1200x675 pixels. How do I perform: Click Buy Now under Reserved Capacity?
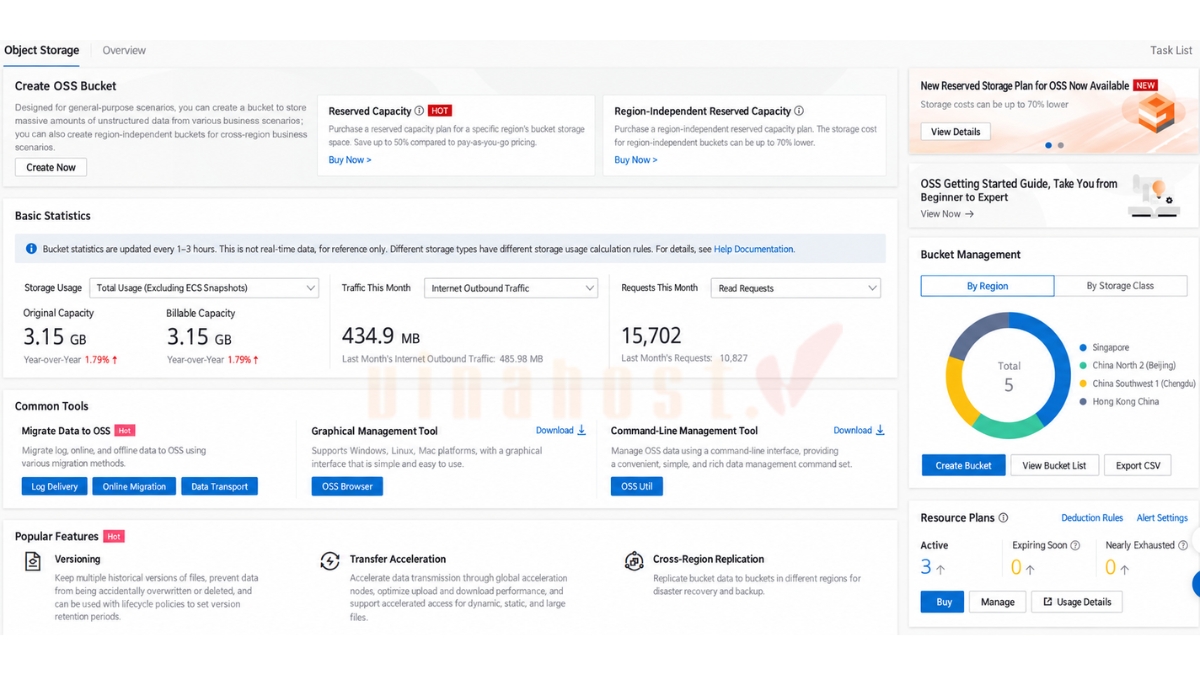coord(350,160)
